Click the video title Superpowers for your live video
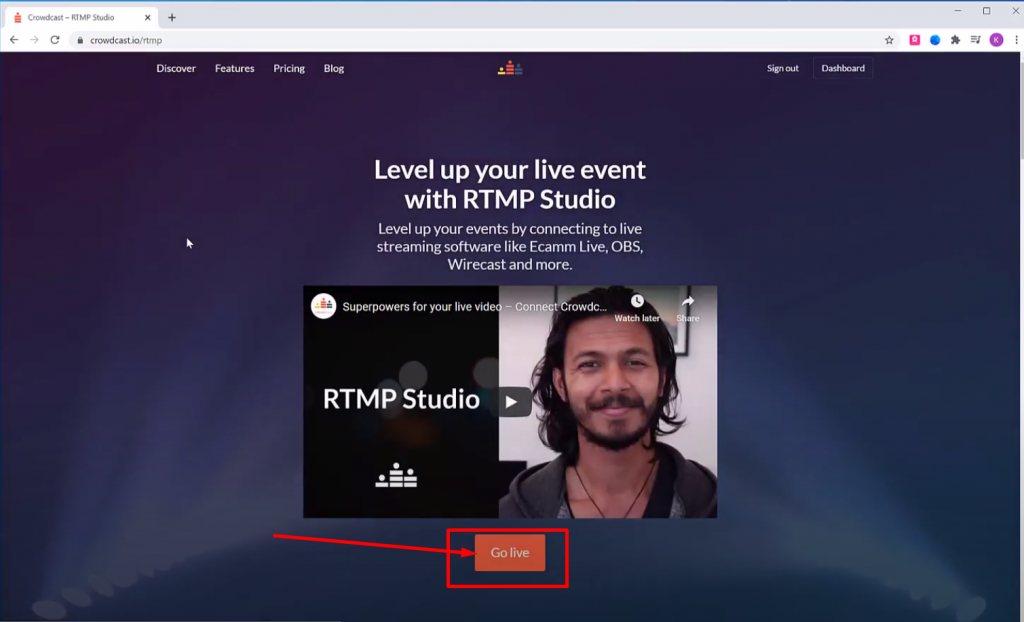The image size is (1024, 622). [x=474, y=306]
